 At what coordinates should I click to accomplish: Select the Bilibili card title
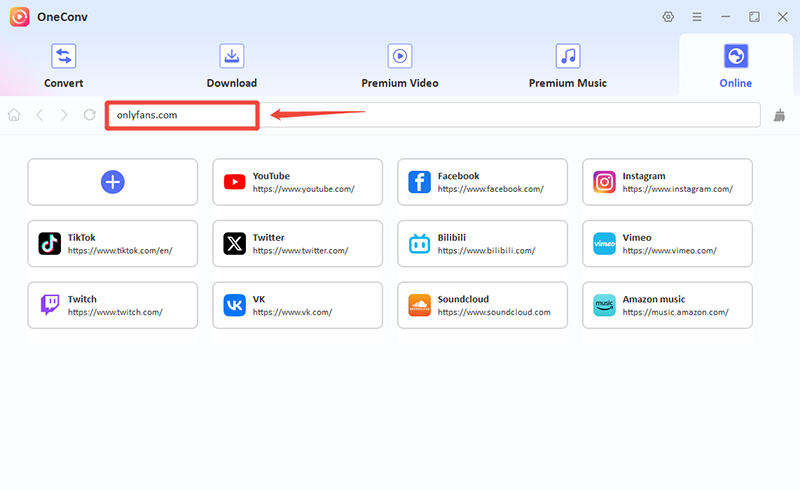click(x=452, y=237)
